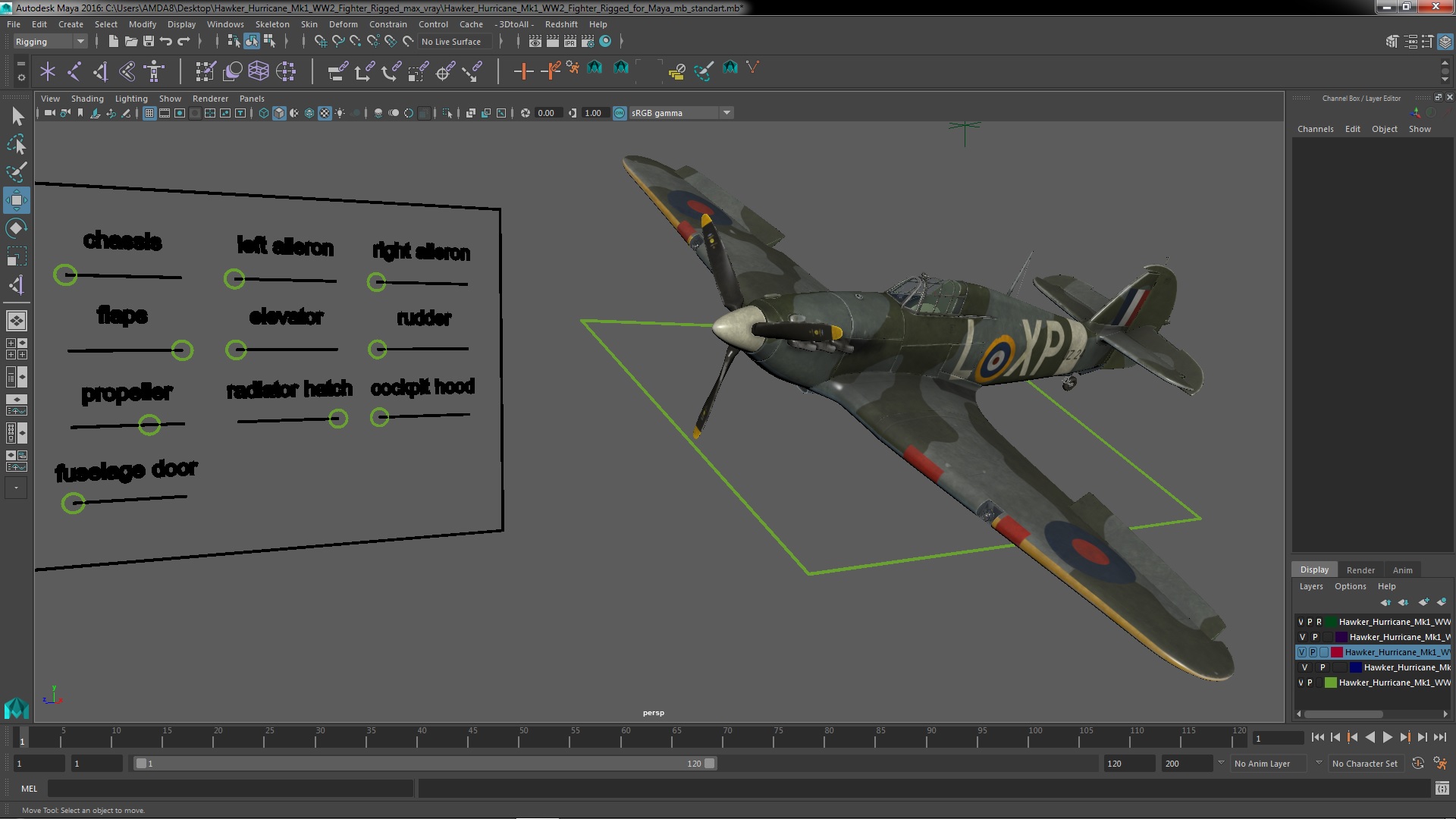This screenshot has width=1456, height=819.
Task: Activate the Select tool arrow in toolbox
Action: coord(17,116)
